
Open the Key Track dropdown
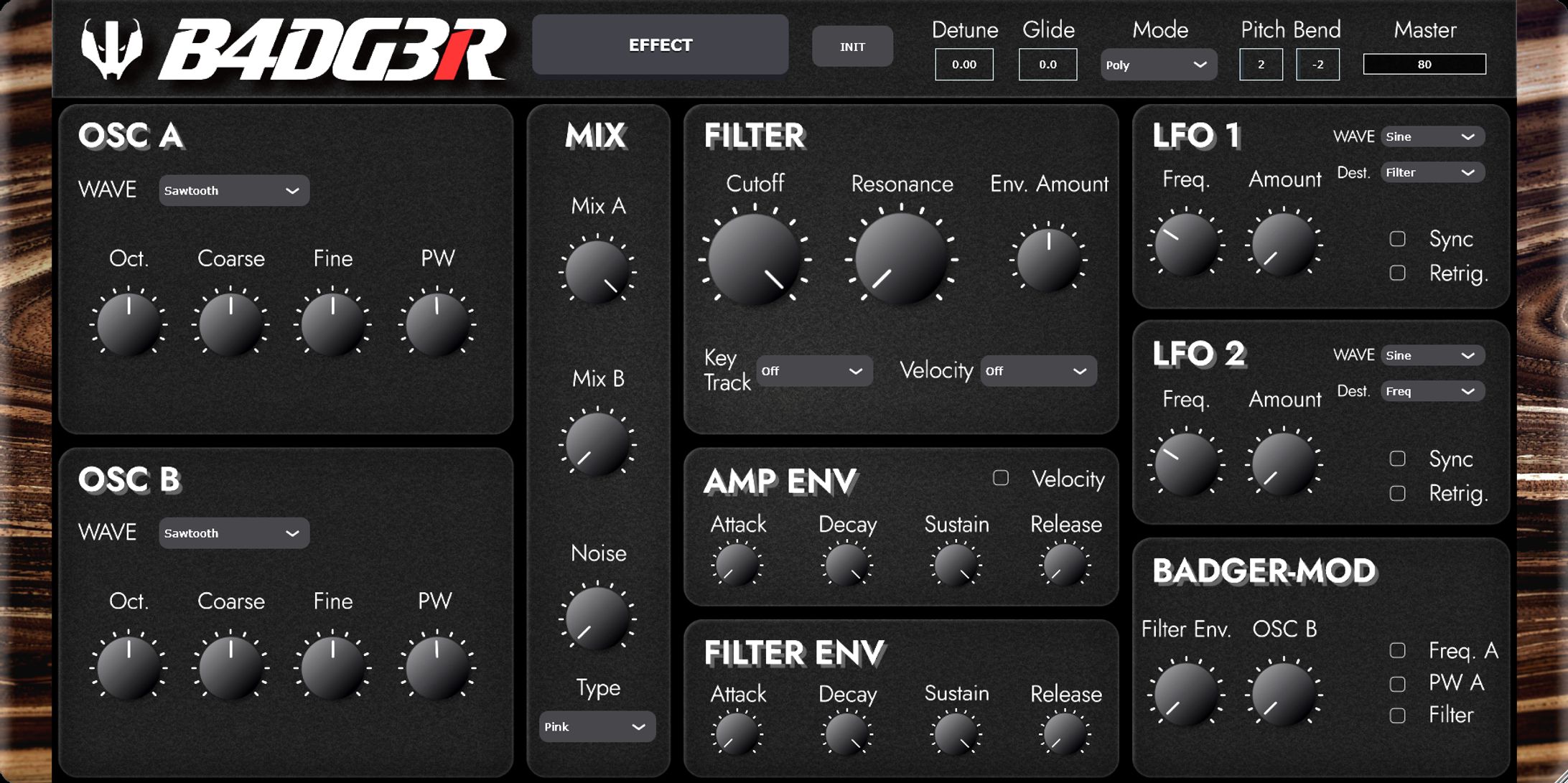click(813, 371)
